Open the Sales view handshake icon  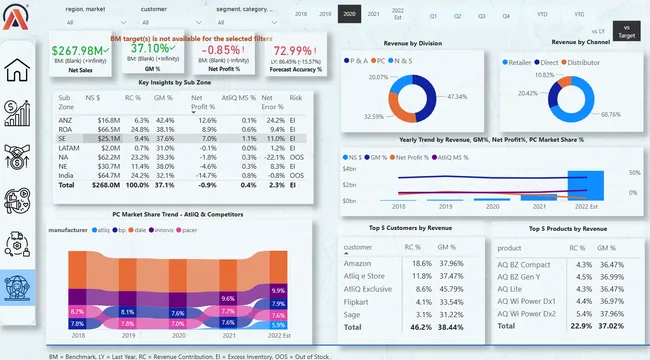(17, 157)
